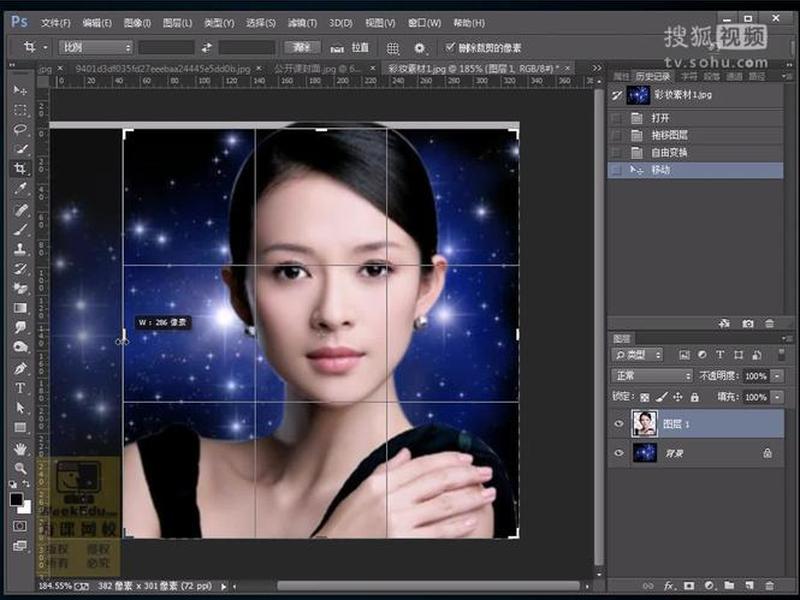The width and height of the screenshot is (800, 600).
Task: Add a layer style (fx)
Action: tap(669, 586)
